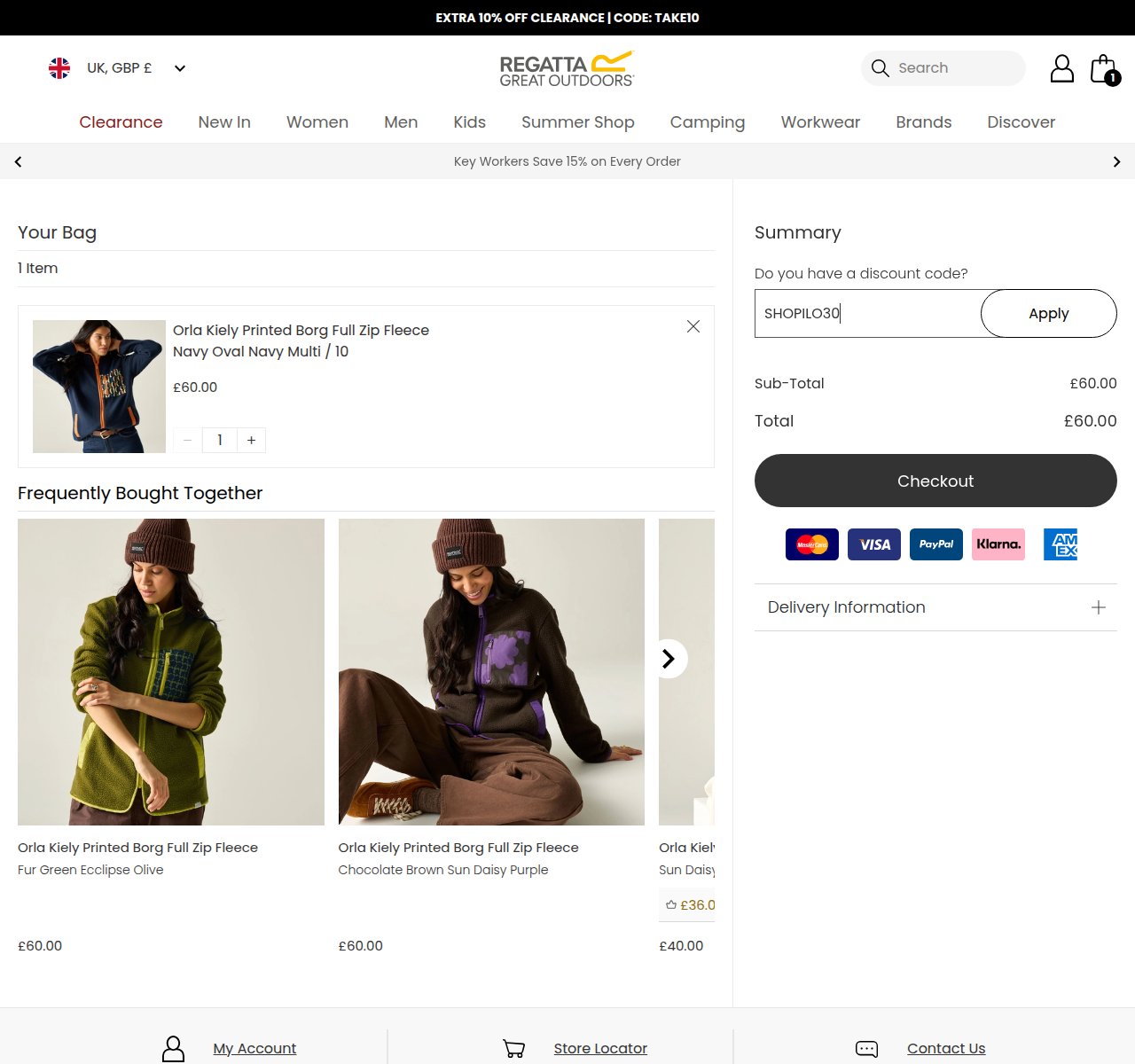Viewport: 1135px width, 1064px height.
Task: Open the Summer Shop menu
Action: [x=578, y=122]
